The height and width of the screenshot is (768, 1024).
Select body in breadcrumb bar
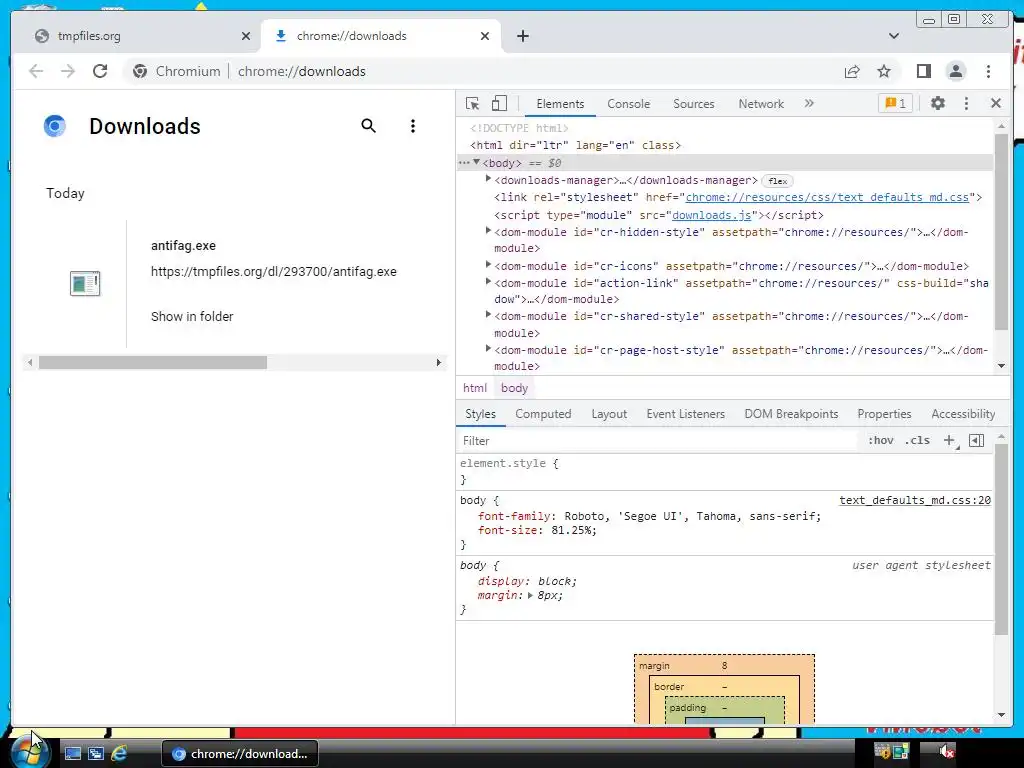(x=514, y=388)
